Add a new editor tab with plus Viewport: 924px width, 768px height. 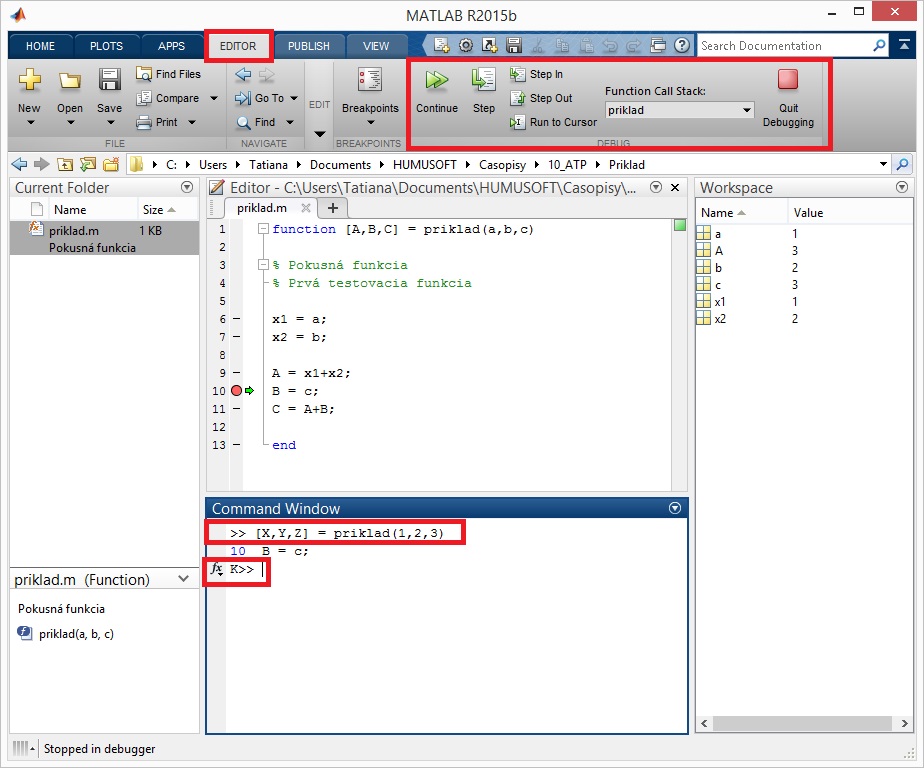[333, 208]
